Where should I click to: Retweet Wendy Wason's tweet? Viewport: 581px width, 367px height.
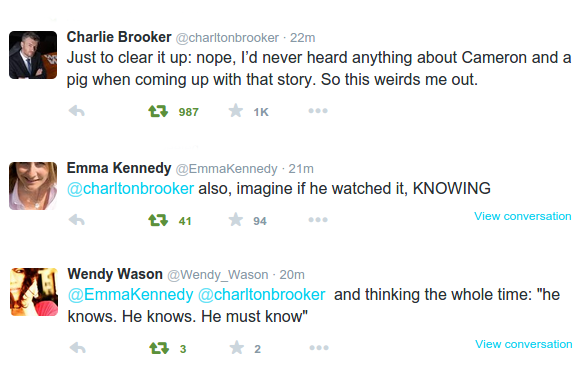pos(159,348)
